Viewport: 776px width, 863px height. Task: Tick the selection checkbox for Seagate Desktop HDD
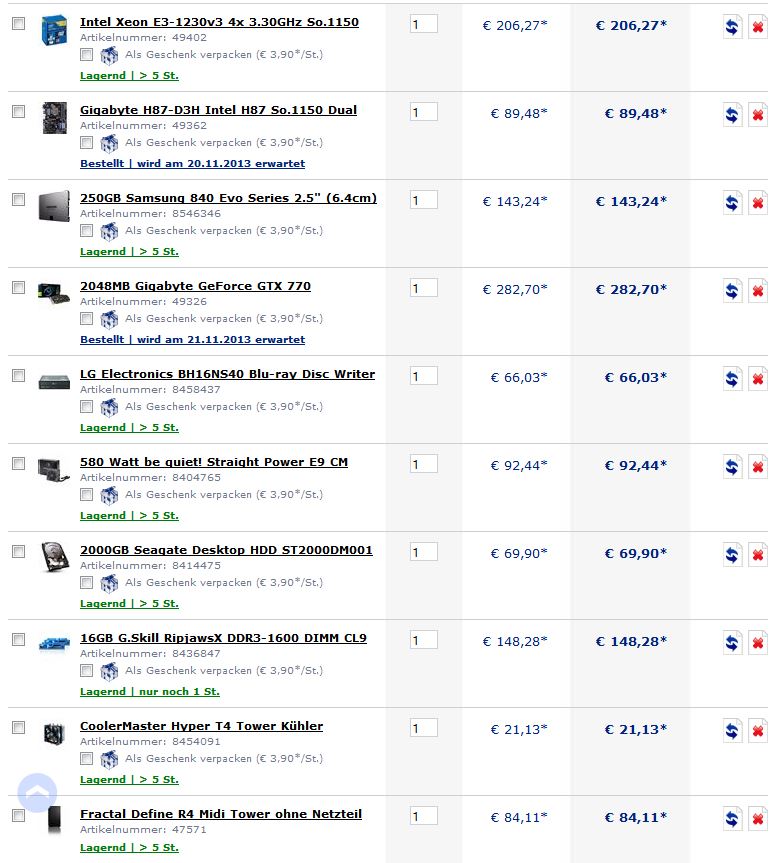(18, 552)
